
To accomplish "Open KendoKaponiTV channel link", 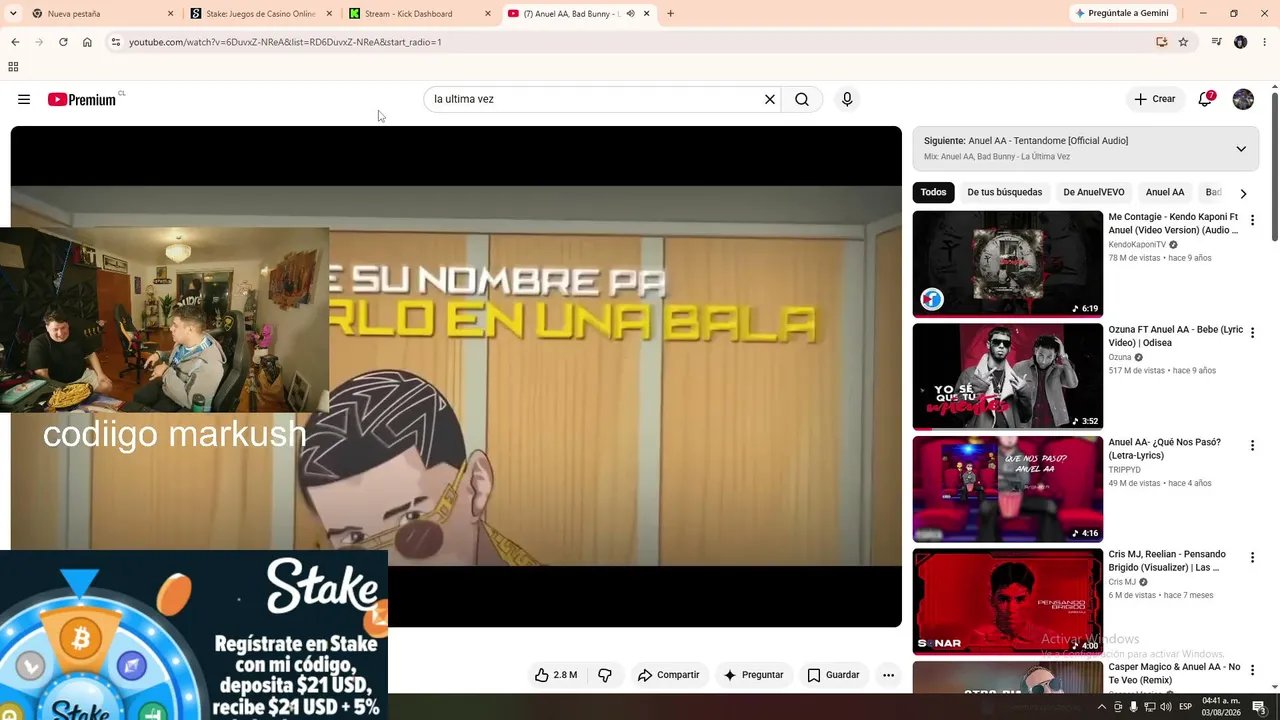I will click(1137, 245).
